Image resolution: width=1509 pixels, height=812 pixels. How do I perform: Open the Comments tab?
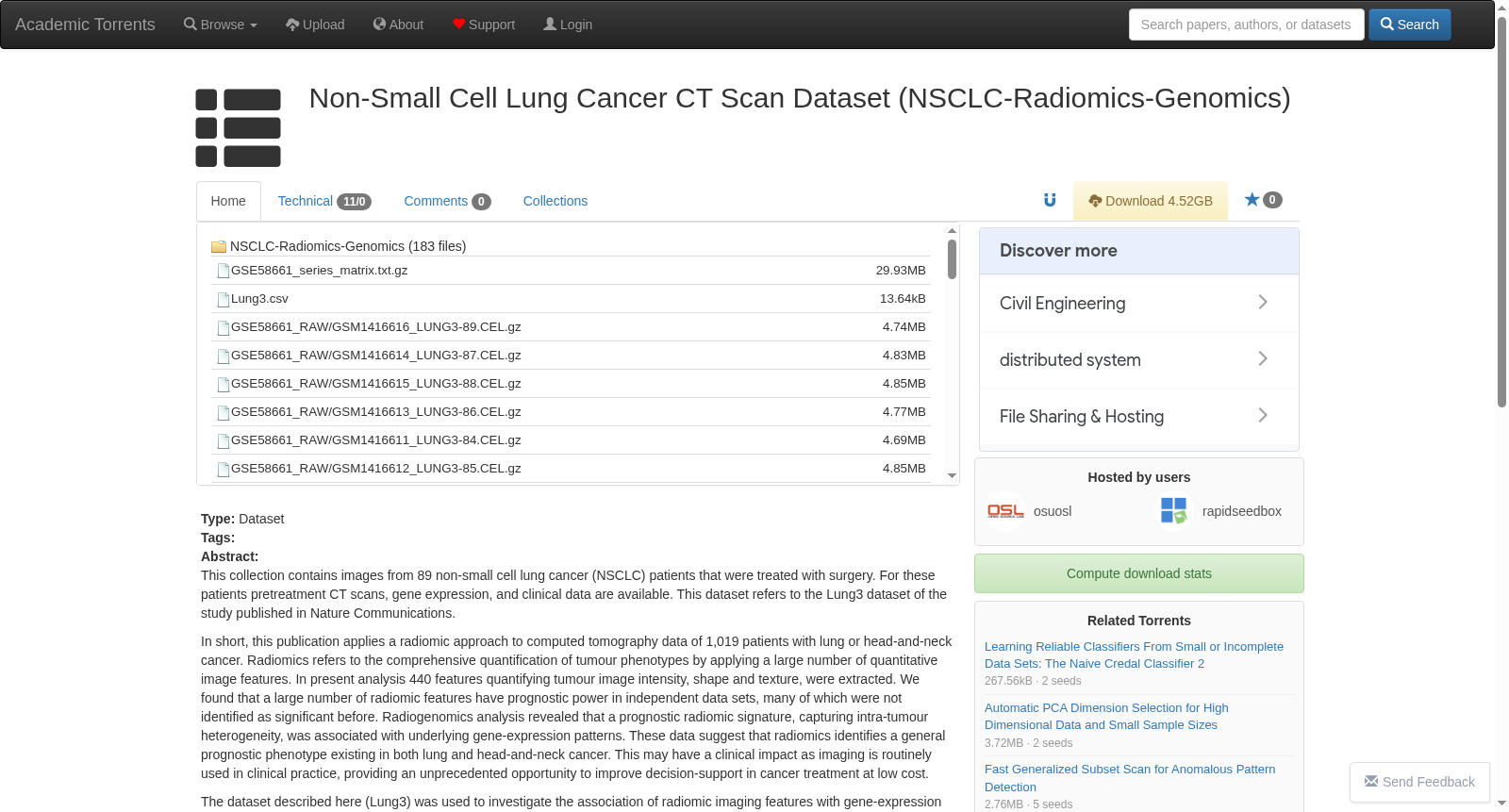(x=447, y=201)
